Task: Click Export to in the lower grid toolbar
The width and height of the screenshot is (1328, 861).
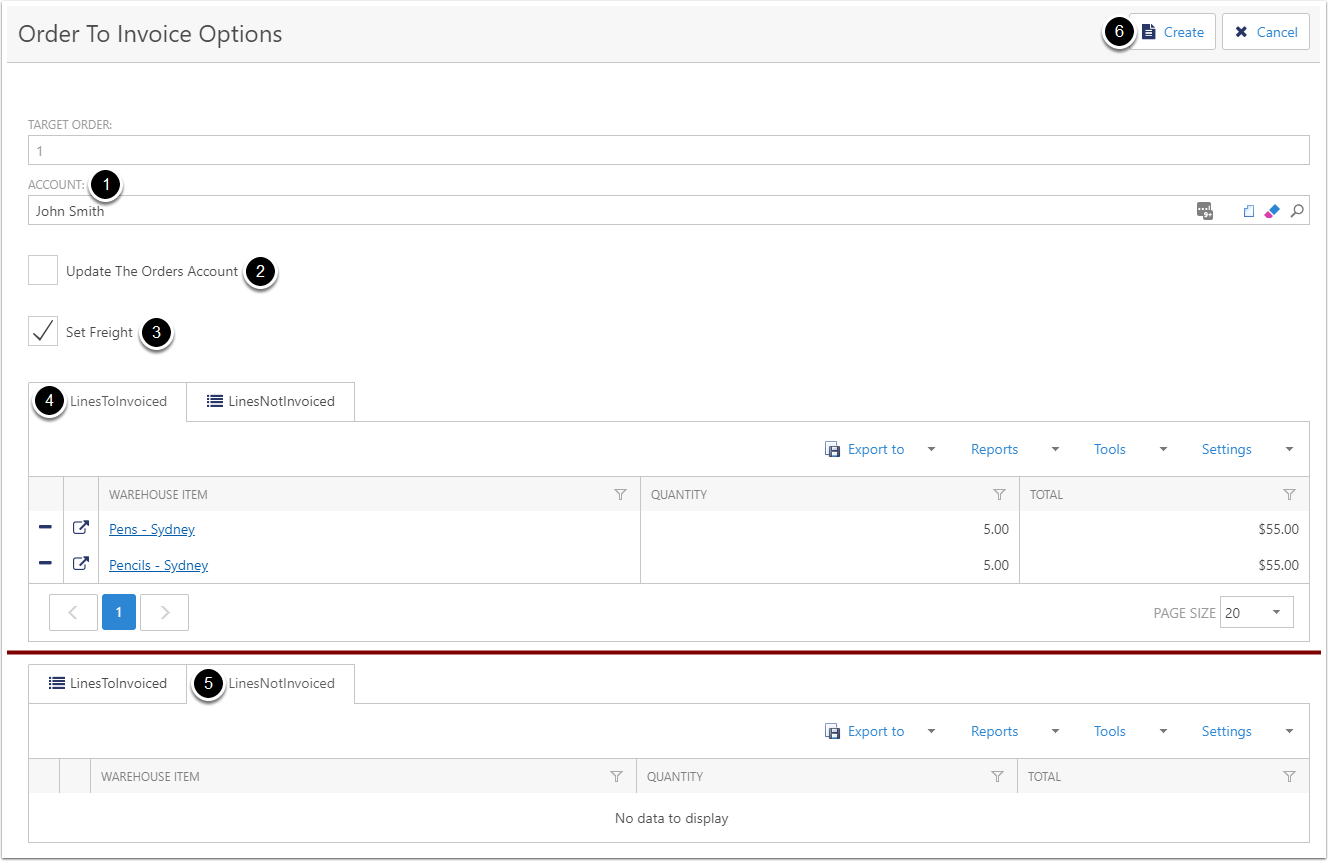Action: tap(865, 731)
